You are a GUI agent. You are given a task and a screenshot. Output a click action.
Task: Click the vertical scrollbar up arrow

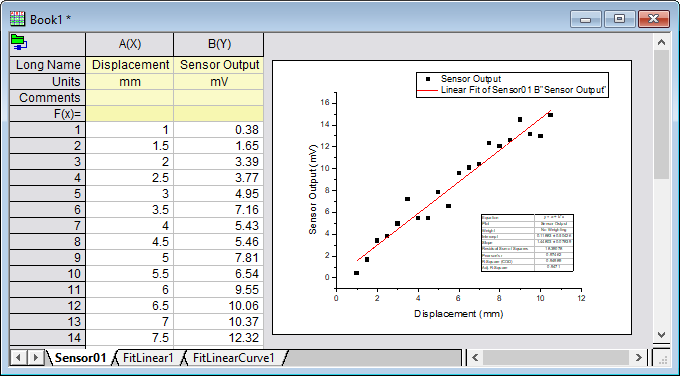(661, 43)
